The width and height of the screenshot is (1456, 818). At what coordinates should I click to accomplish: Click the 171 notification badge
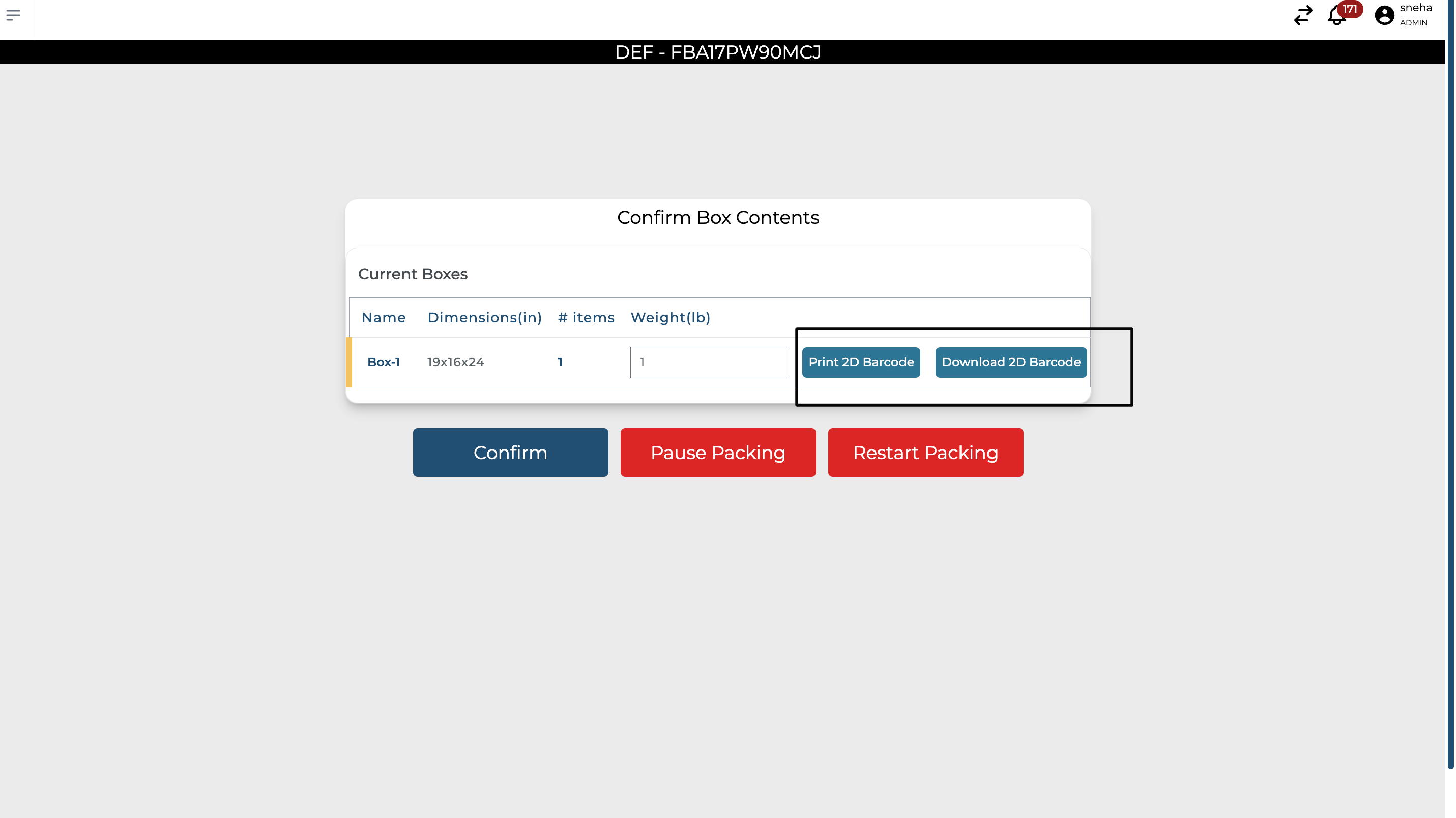(x=1350, y=9)
